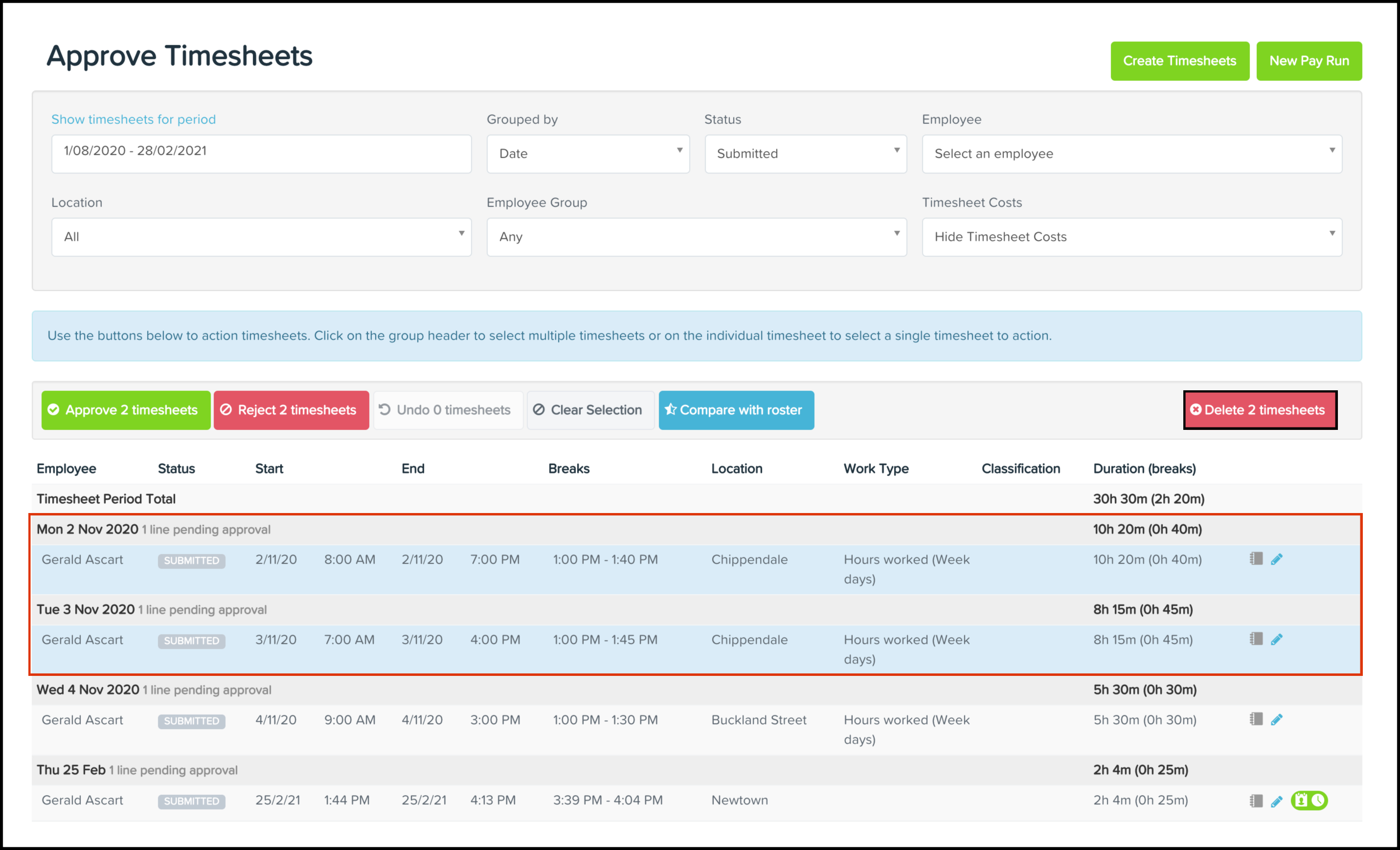Open the Timesheet Costs dropdown
Image resolution: width=1400 pixels, height=850 pixels.
point(1131,236)
